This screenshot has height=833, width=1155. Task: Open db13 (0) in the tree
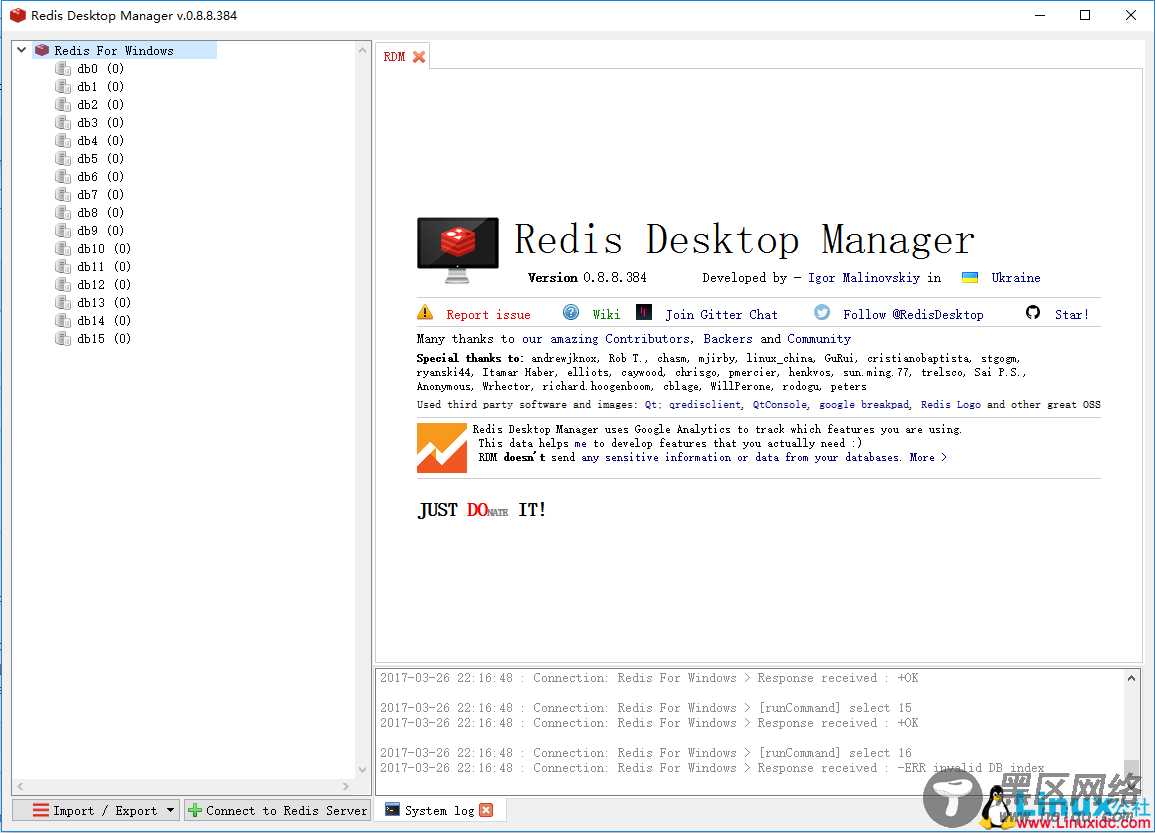[104, 303]
